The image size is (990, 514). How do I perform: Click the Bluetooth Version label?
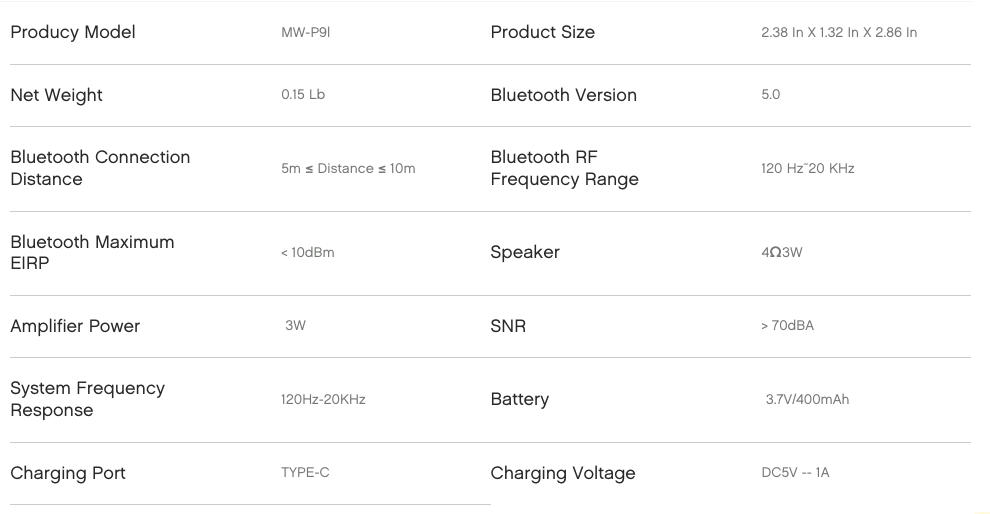point(563,95)
